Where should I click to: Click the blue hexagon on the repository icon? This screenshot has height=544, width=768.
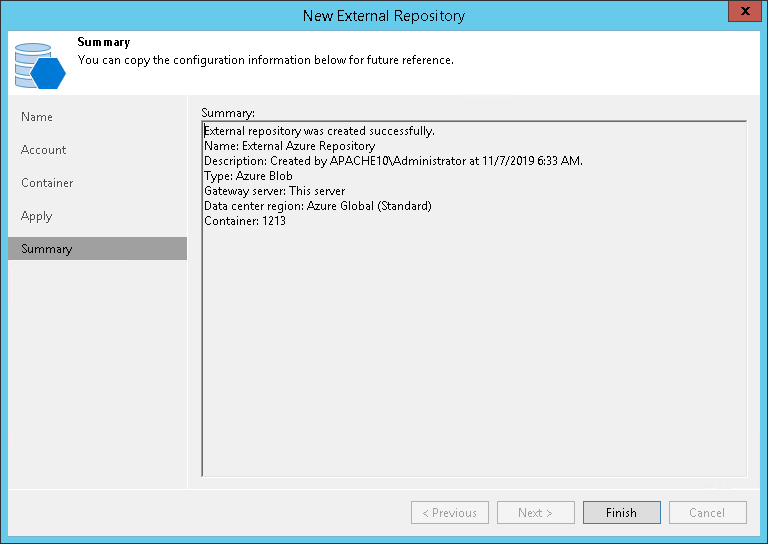click(x=48, y=73)
